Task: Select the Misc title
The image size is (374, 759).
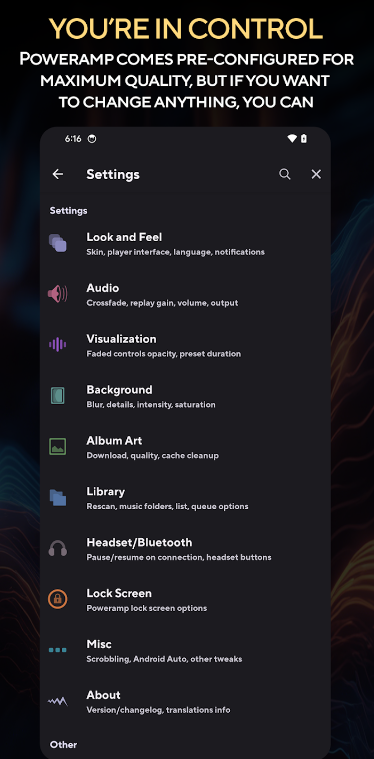Action: (99, 644)
